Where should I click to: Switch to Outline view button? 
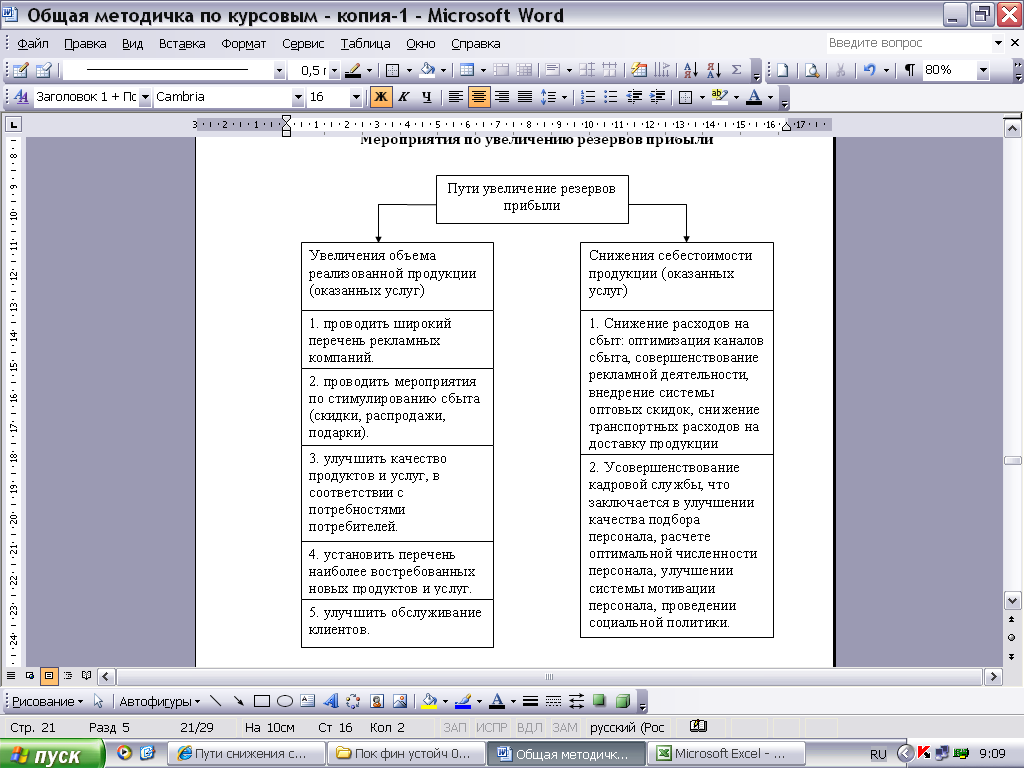coord(68,676)
